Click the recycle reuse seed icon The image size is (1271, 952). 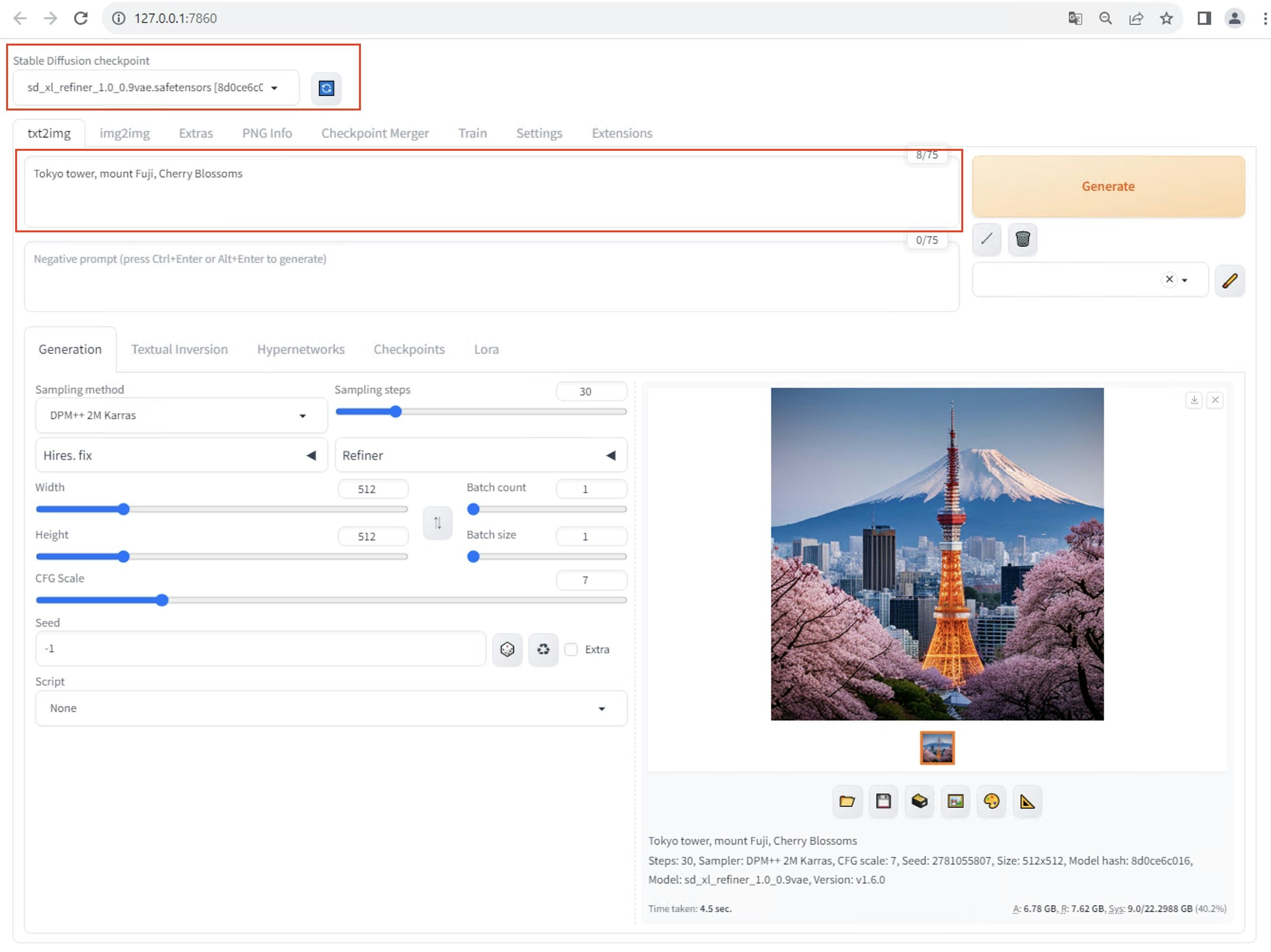tap(543, 649)
